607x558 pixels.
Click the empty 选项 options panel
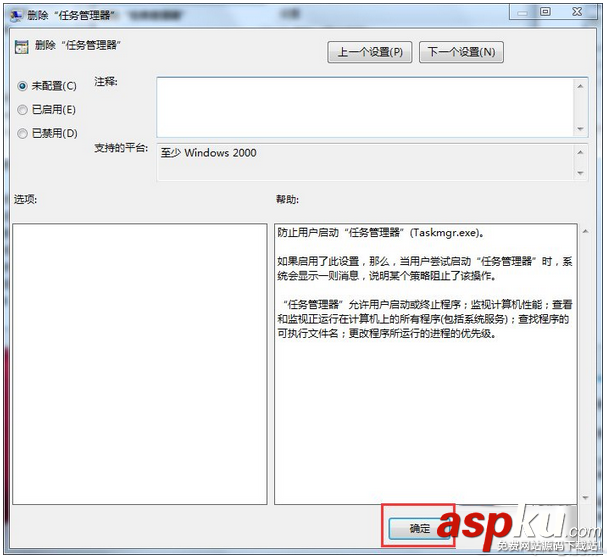140,364
